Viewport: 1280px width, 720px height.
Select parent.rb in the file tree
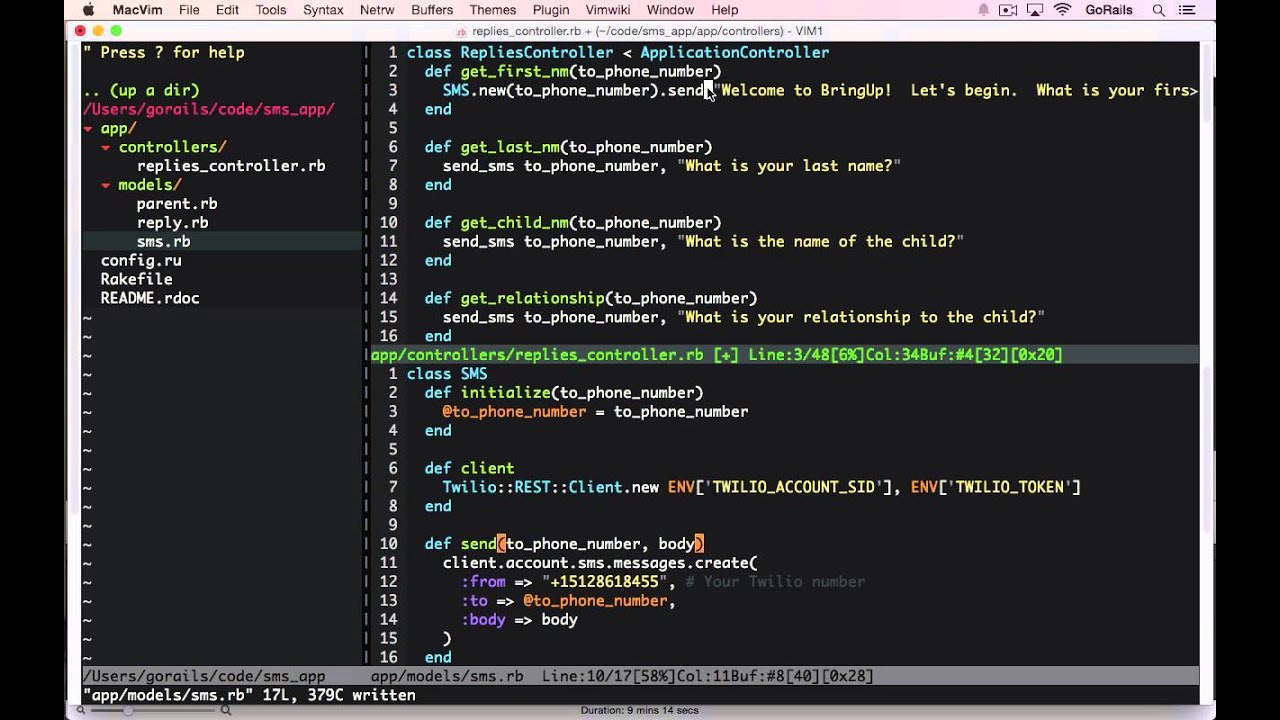177,204
